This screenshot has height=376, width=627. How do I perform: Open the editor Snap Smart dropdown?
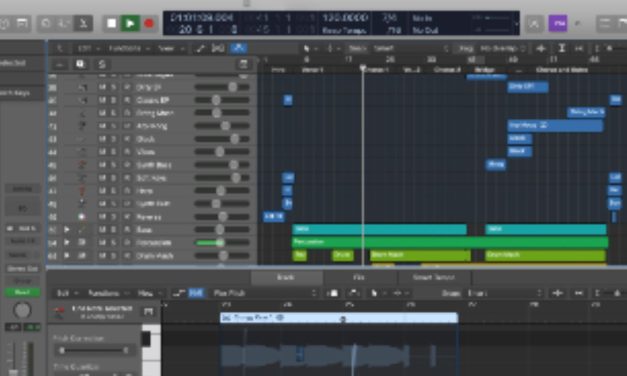pyautogui.click(x=505, y=293)
